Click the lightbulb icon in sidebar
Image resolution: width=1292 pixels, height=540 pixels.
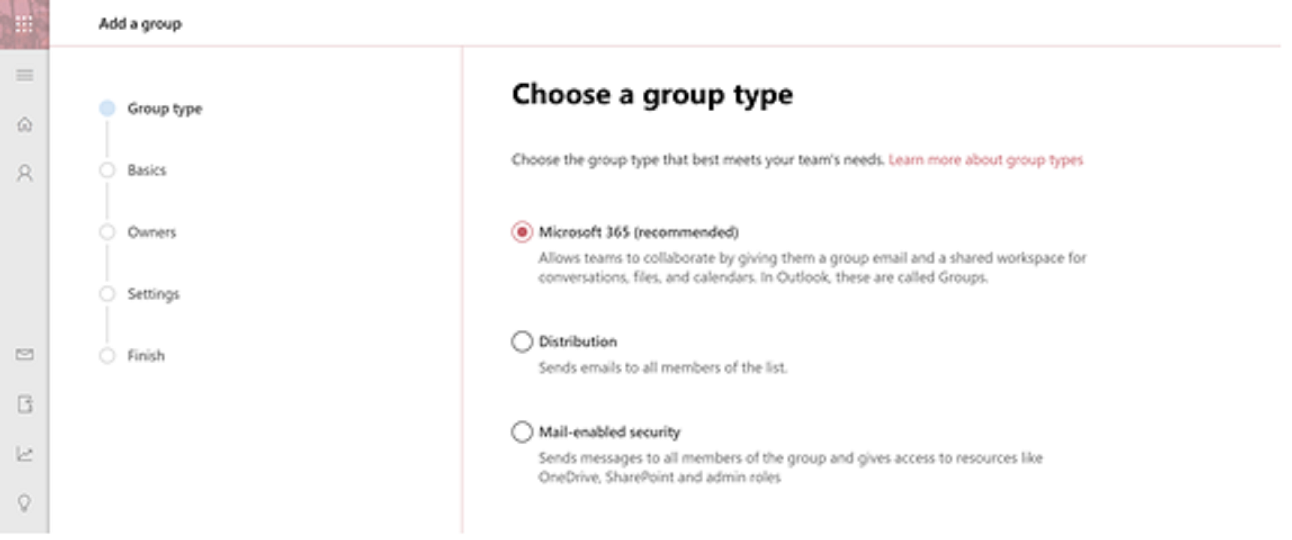[25, 502]
